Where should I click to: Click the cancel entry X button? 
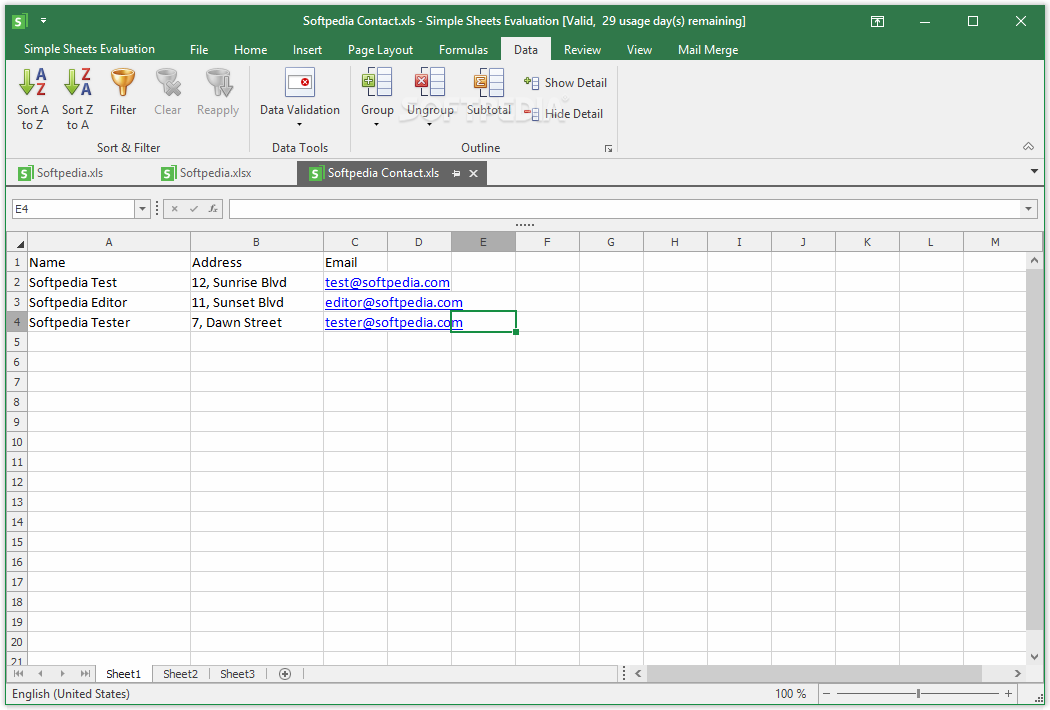click(x=175, y=209)
